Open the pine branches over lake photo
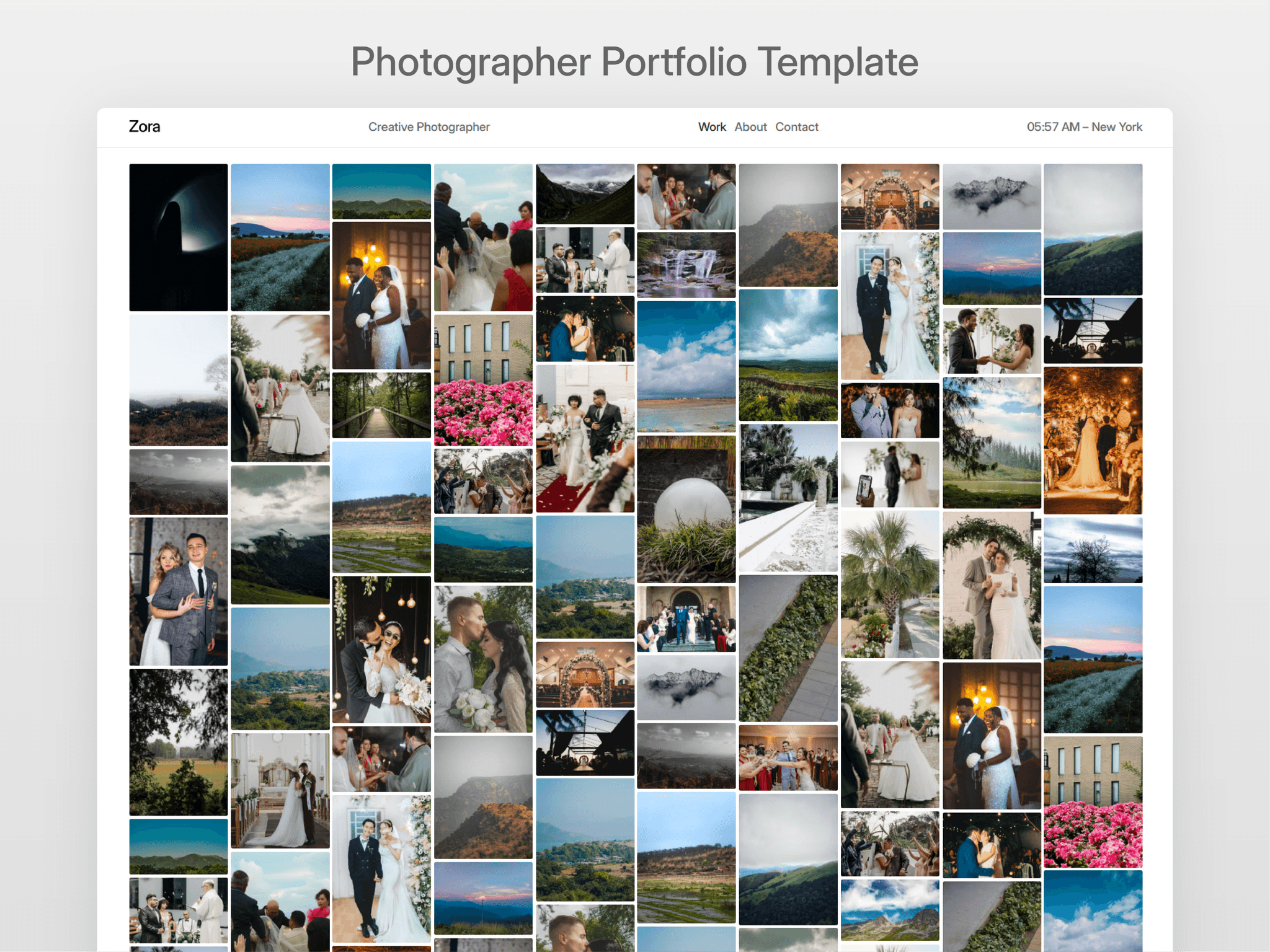 [x=992, y=443]
